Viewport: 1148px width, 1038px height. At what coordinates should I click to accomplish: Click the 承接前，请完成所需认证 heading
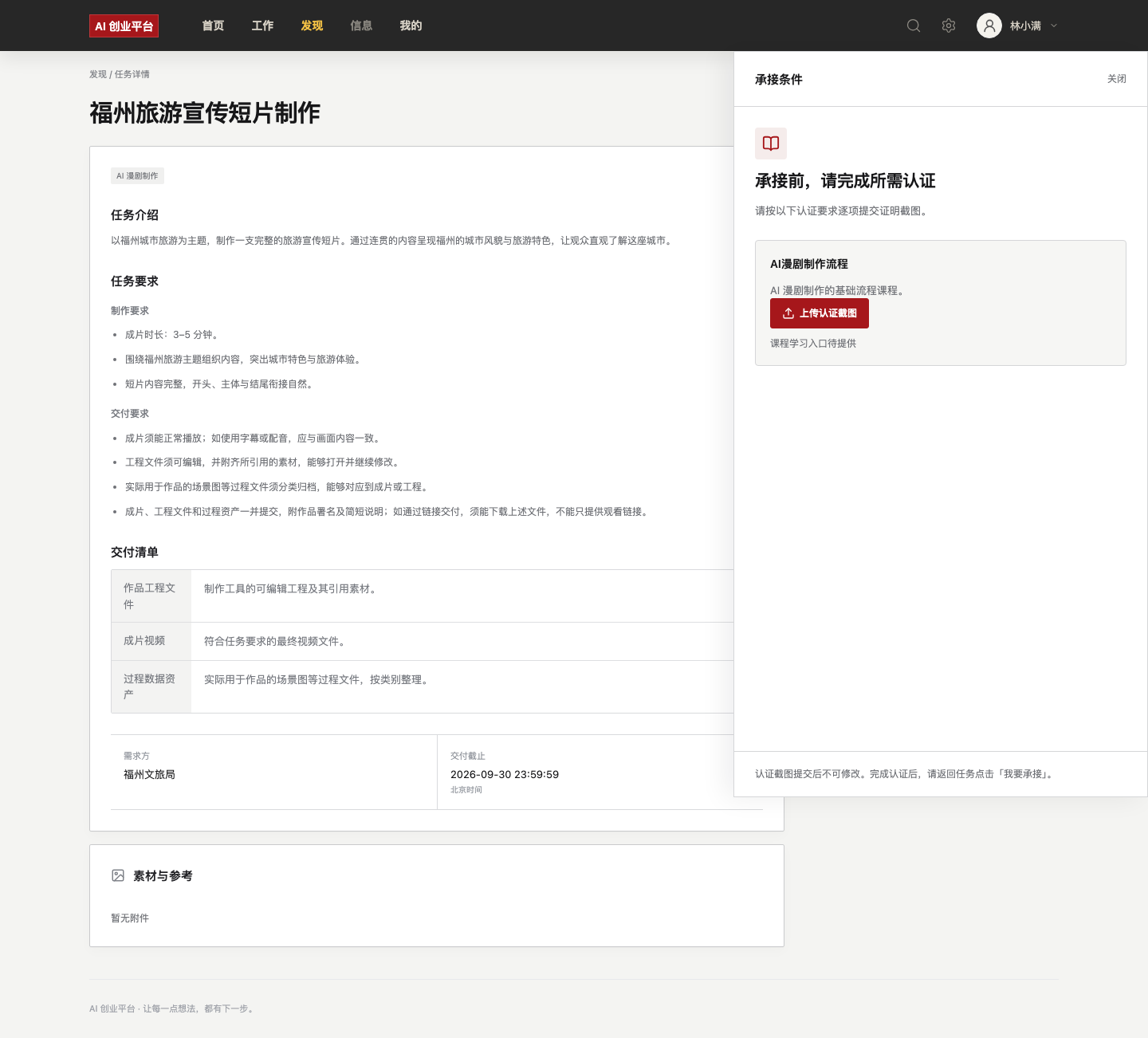[x=845, y=181]
